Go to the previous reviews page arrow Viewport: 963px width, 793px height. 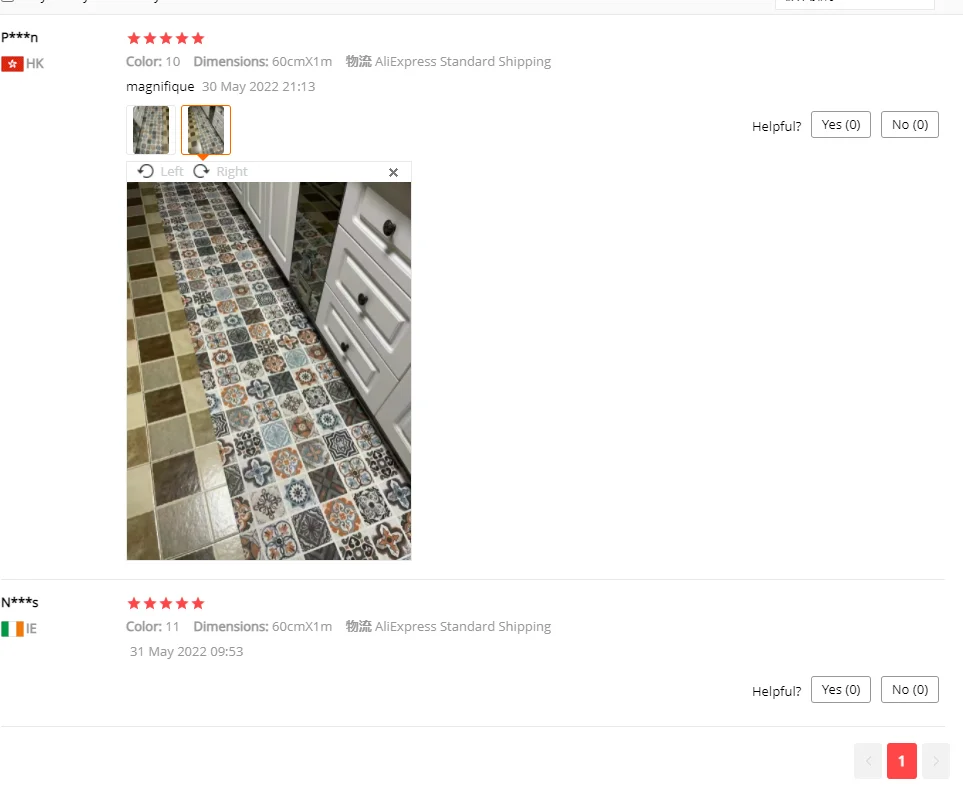click(x=868, y=761)
